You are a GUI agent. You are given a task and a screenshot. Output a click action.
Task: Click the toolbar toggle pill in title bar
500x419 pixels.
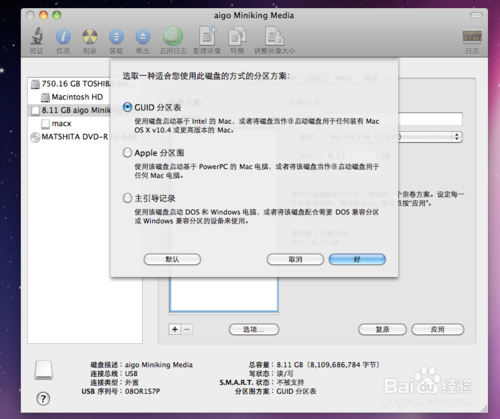pyautogui.click(x=476, y=15)
